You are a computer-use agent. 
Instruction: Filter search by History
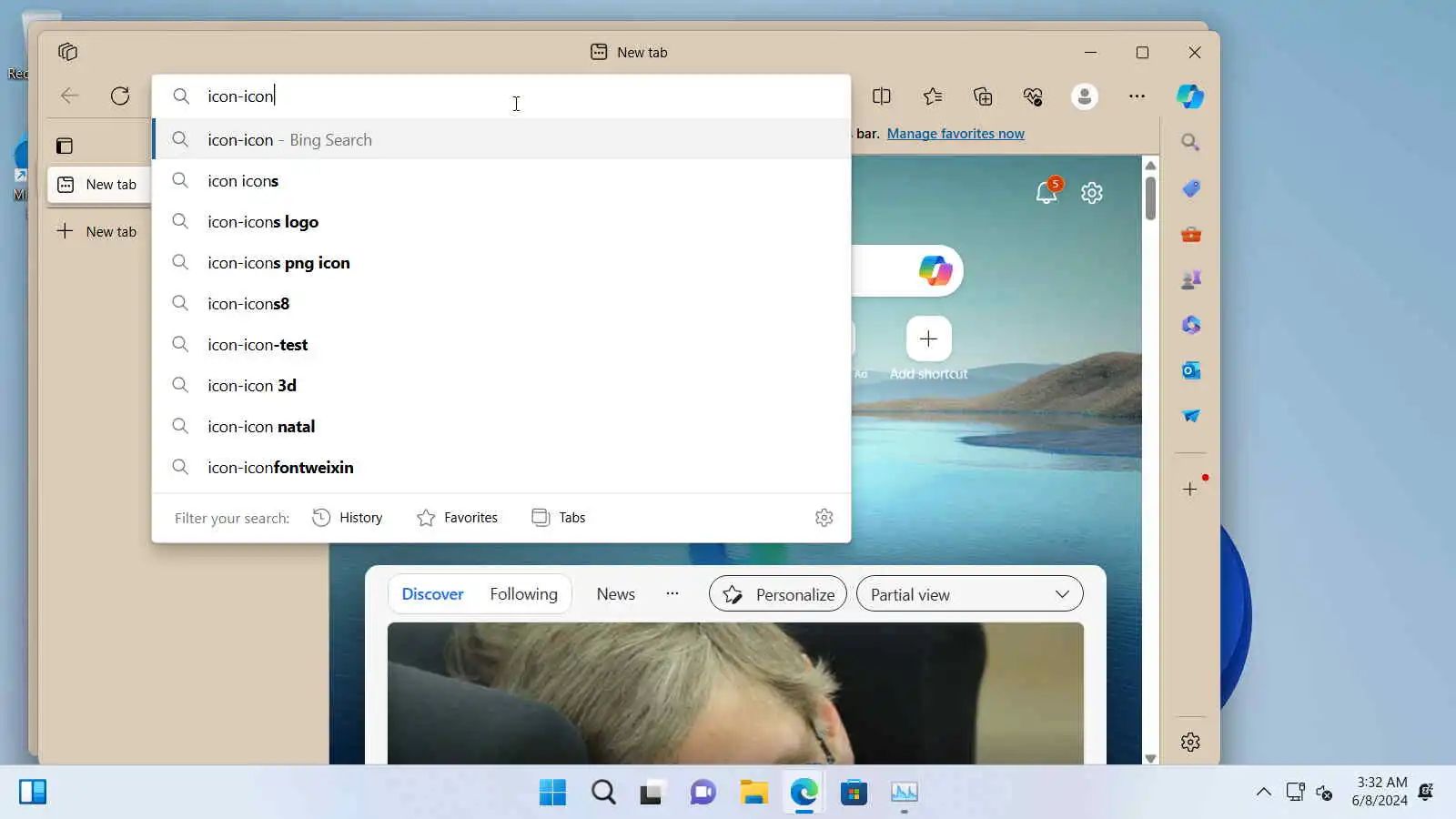(347, 518)
